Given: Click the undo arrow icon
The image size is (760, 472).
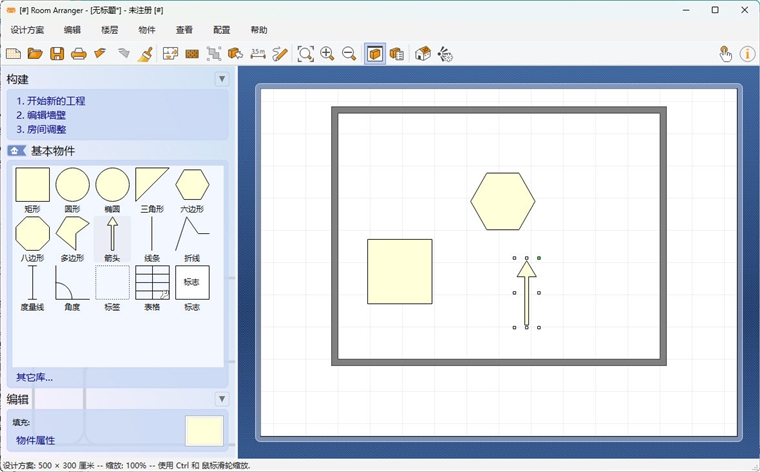Looking at the screenshot, I should pyautogui.click(x=100, y=53).
